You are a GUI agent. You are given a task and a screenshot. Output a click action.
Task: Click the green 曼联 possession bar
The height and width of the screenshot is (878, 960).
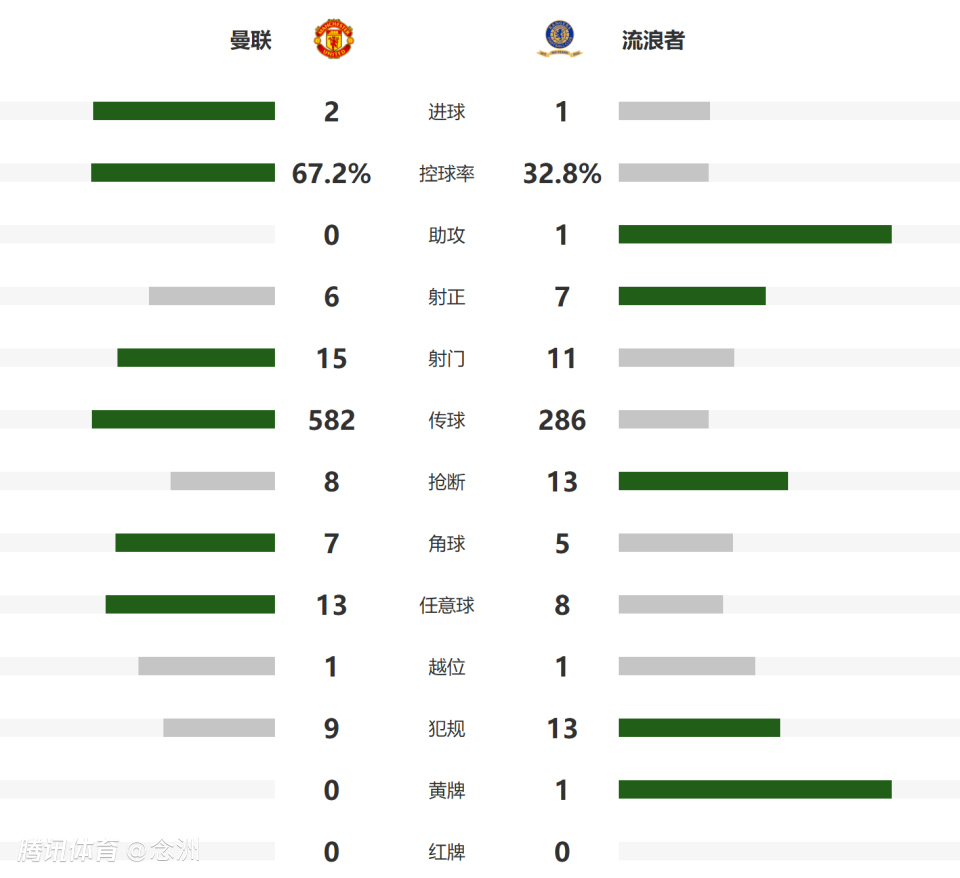[183, 173]
